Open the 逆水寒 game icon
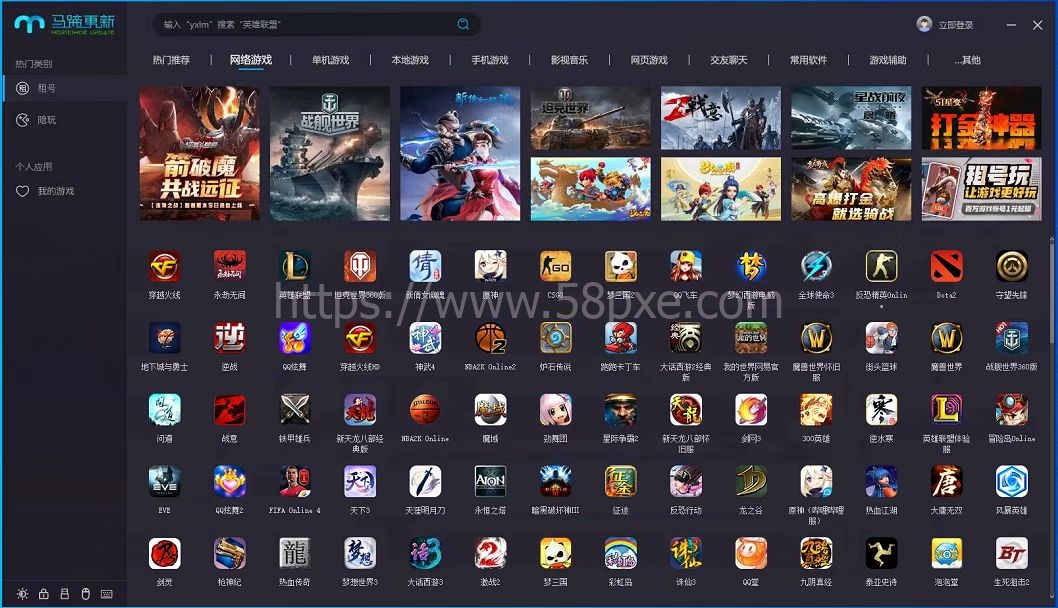 coord(881,410)
